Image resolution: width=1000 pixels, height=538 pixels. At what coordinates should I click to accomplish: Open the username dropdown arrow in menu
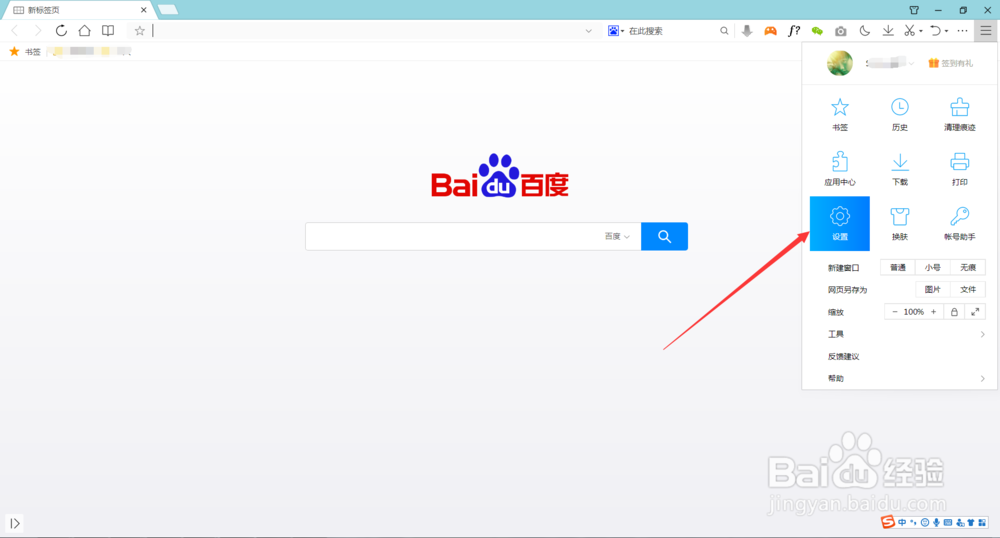pyautogui.click(x=911, y=63)
